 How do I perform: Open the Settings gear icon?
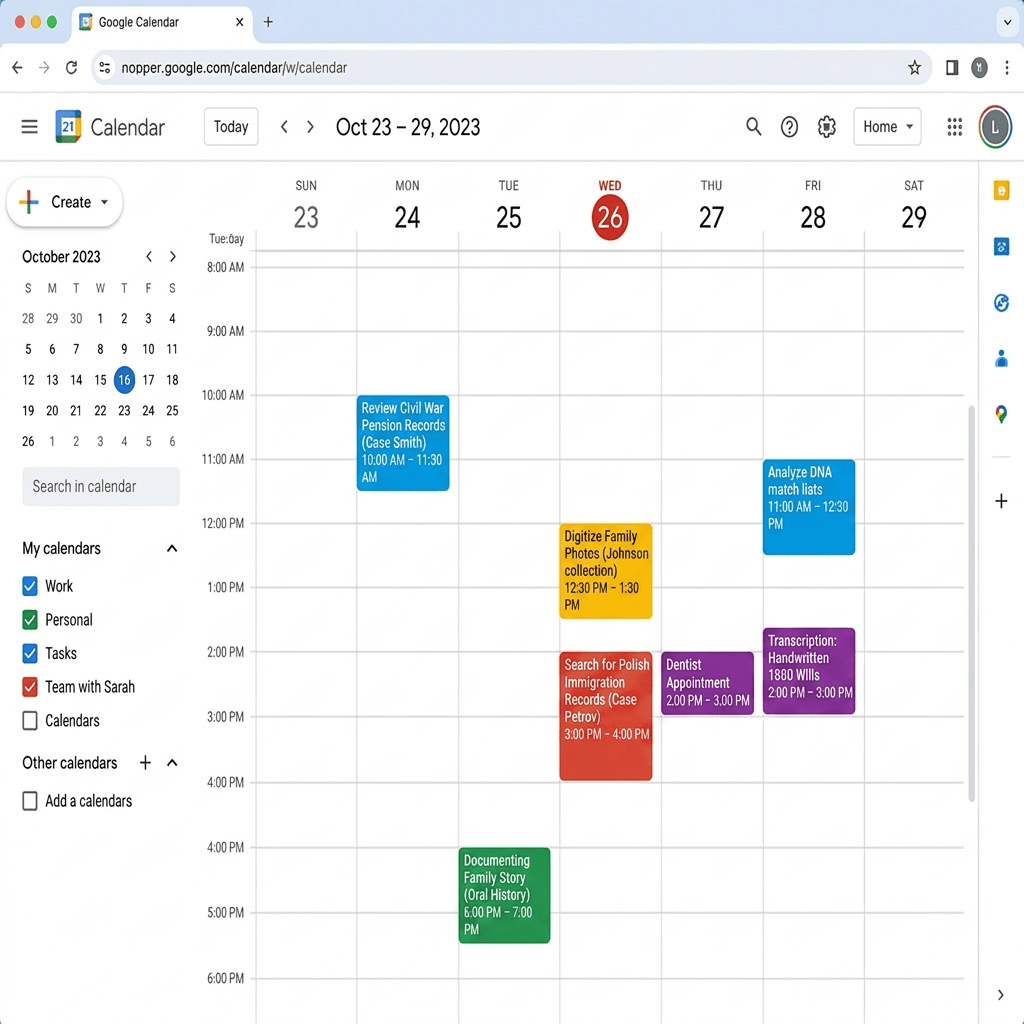tap(827, 127)
